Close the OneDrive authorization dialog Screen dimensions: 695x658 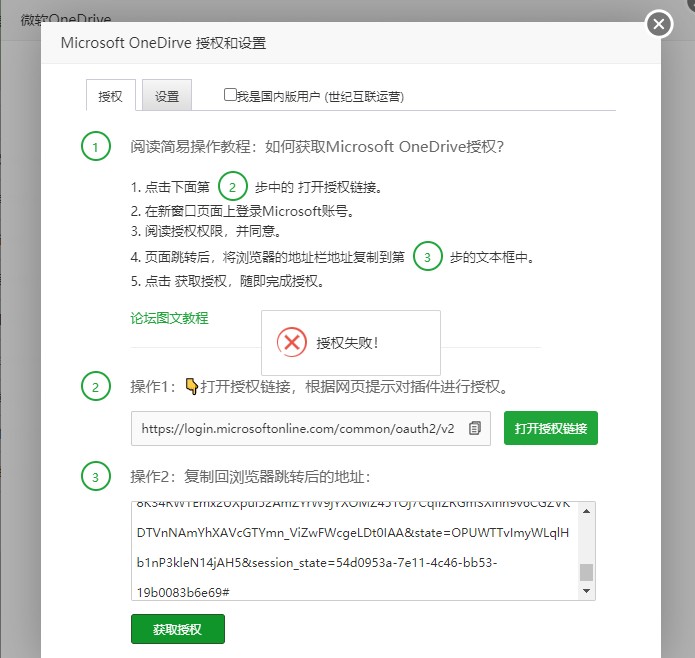click(x=659, y=24)
